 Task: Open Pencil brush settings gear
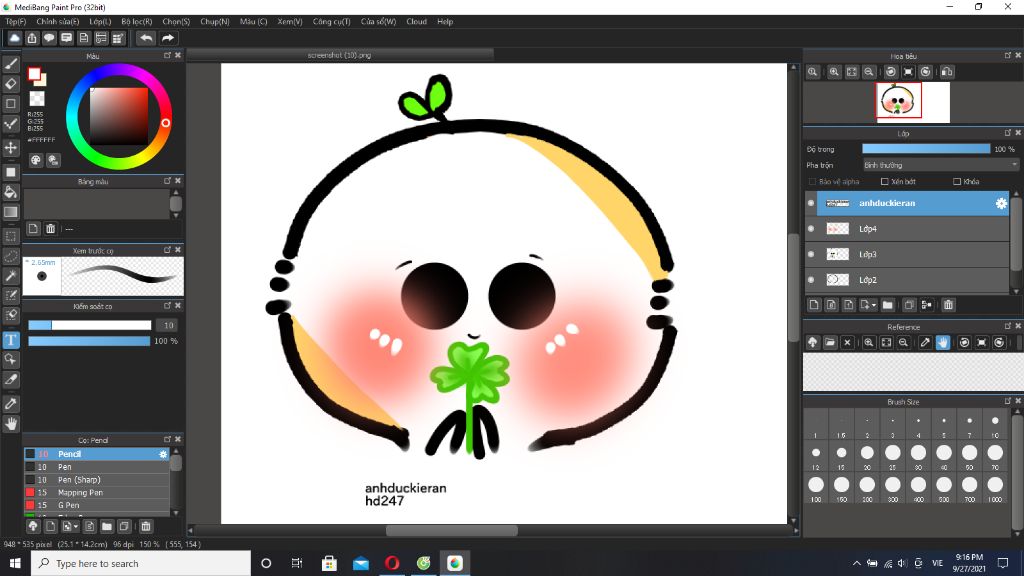click(x=163, y=454)
